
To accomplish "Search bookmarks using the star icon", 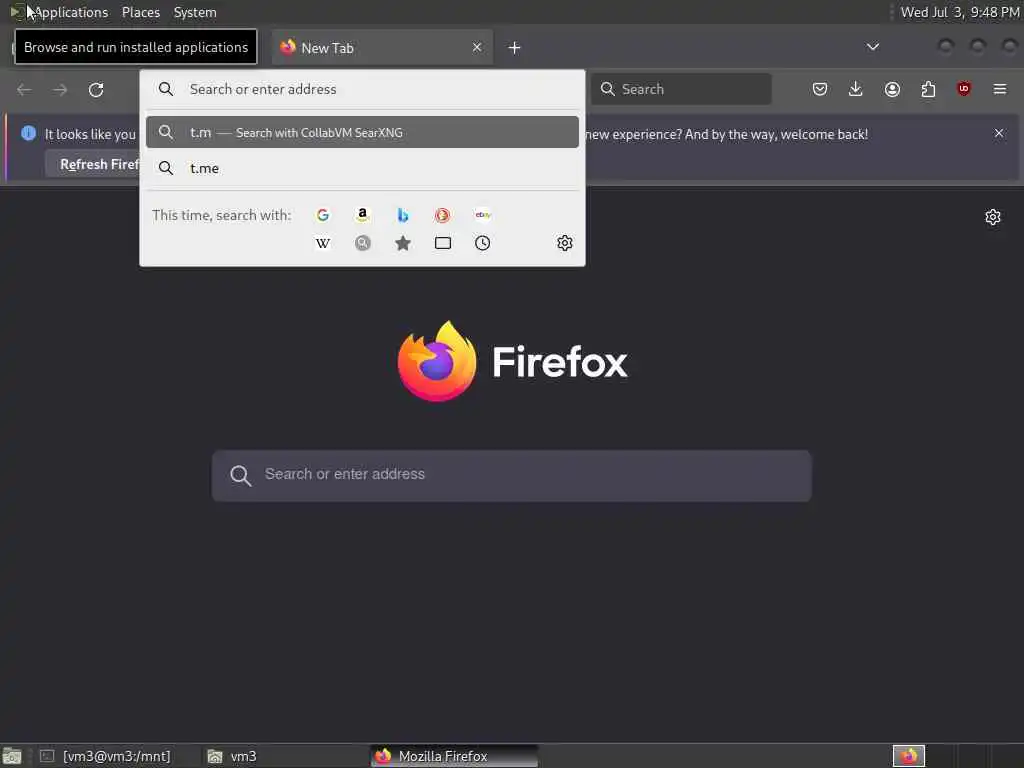I will pyautogui.click(x=403, y=243).
